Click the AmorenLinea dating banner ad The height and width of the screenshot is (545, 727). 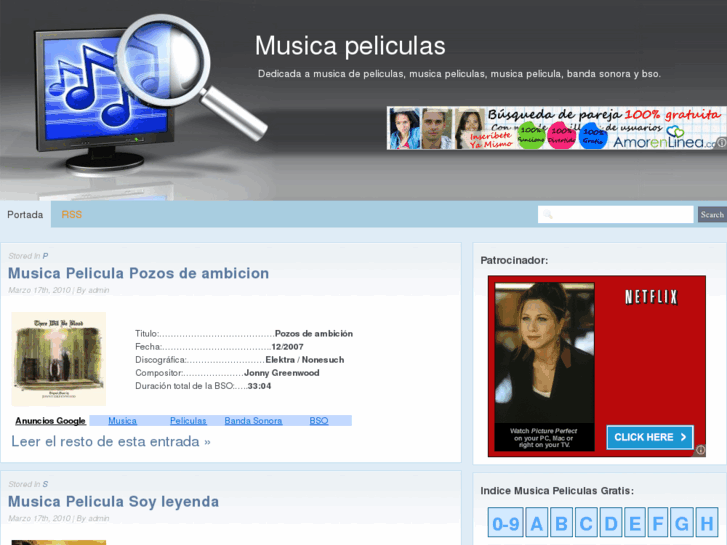tap(556, 128)
